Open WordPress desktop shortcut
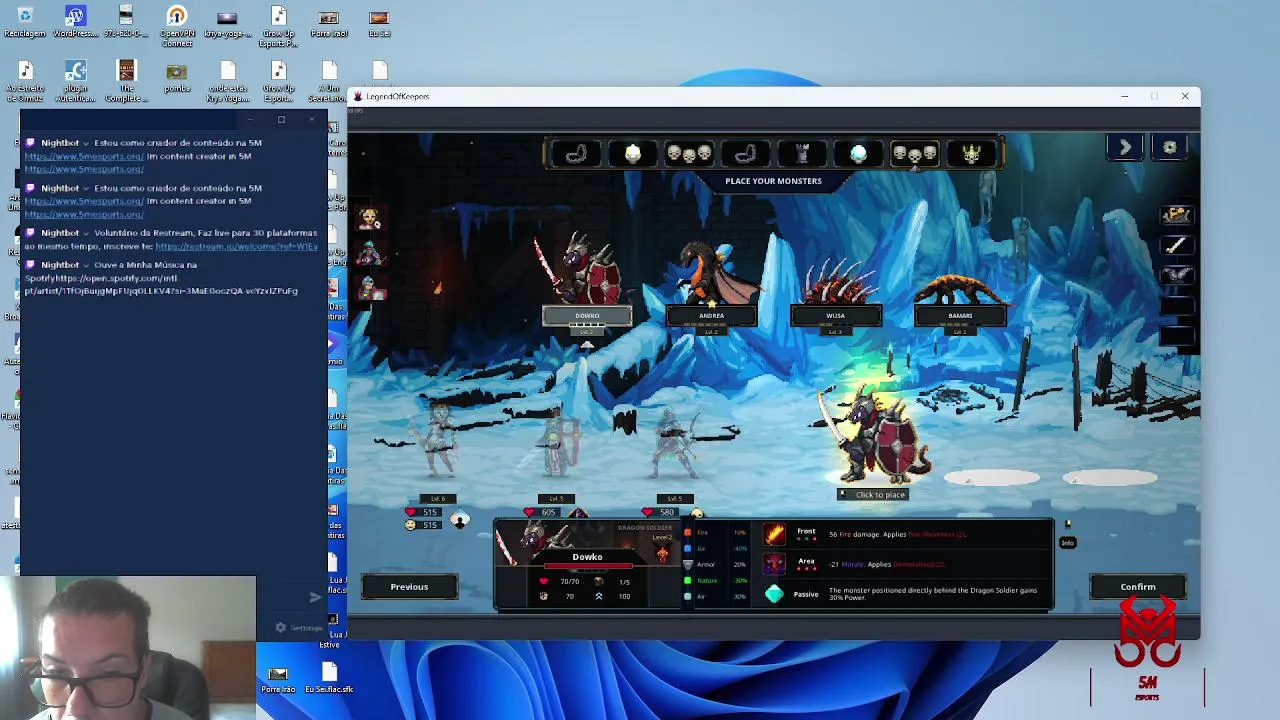Image resolution: width=1280 pixels, height=720 pixels. (x=76, y=22)
